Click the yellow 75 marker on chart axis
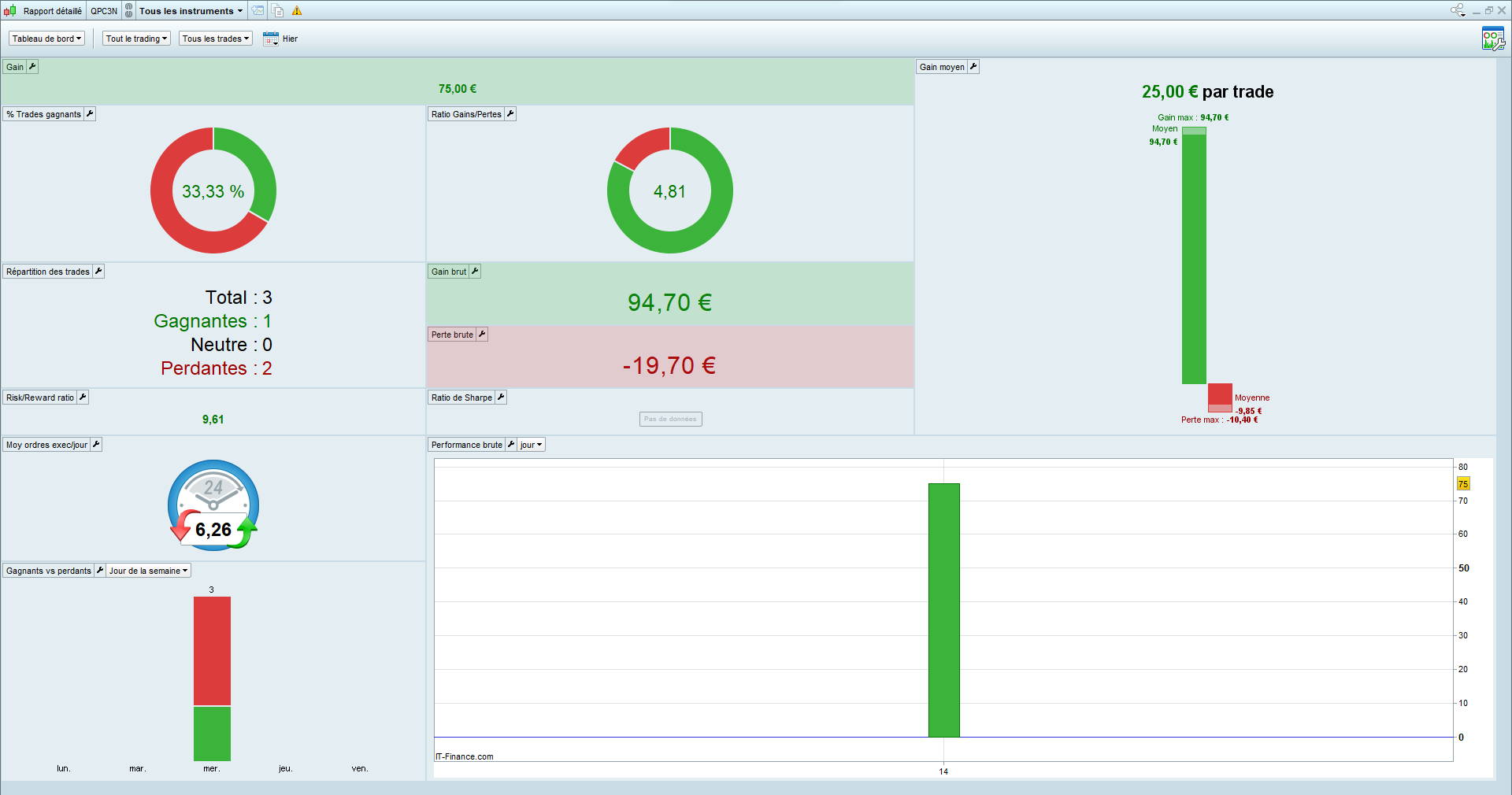1512x795 pixels. [x=1463, y=484]
